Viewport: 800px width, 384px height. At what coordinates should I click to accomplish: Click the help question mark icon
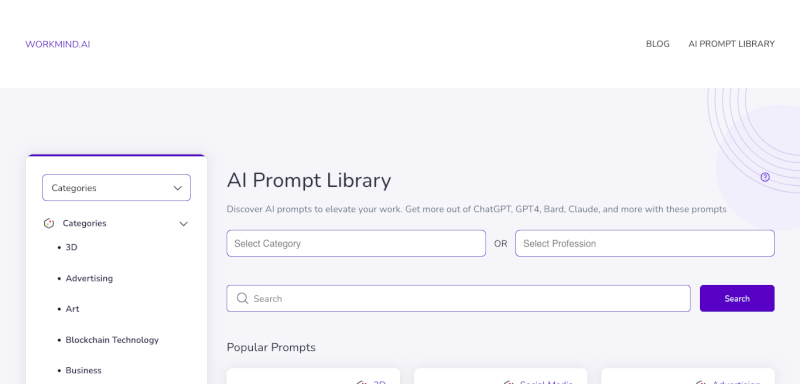[765, 177]
